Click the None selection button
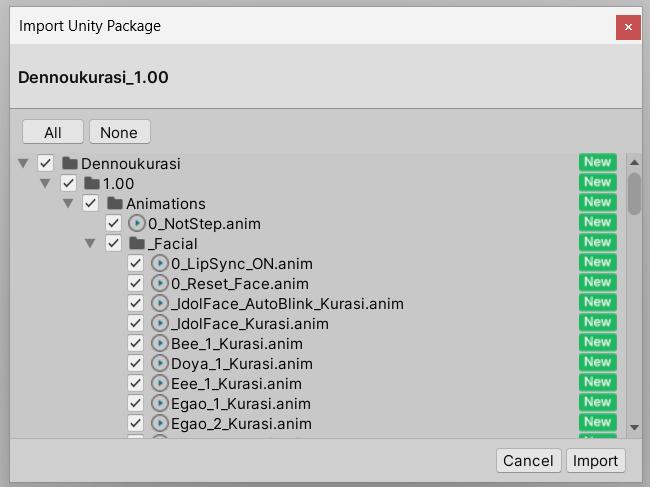This screenshot has height=487, width=650. click(119, 132)
